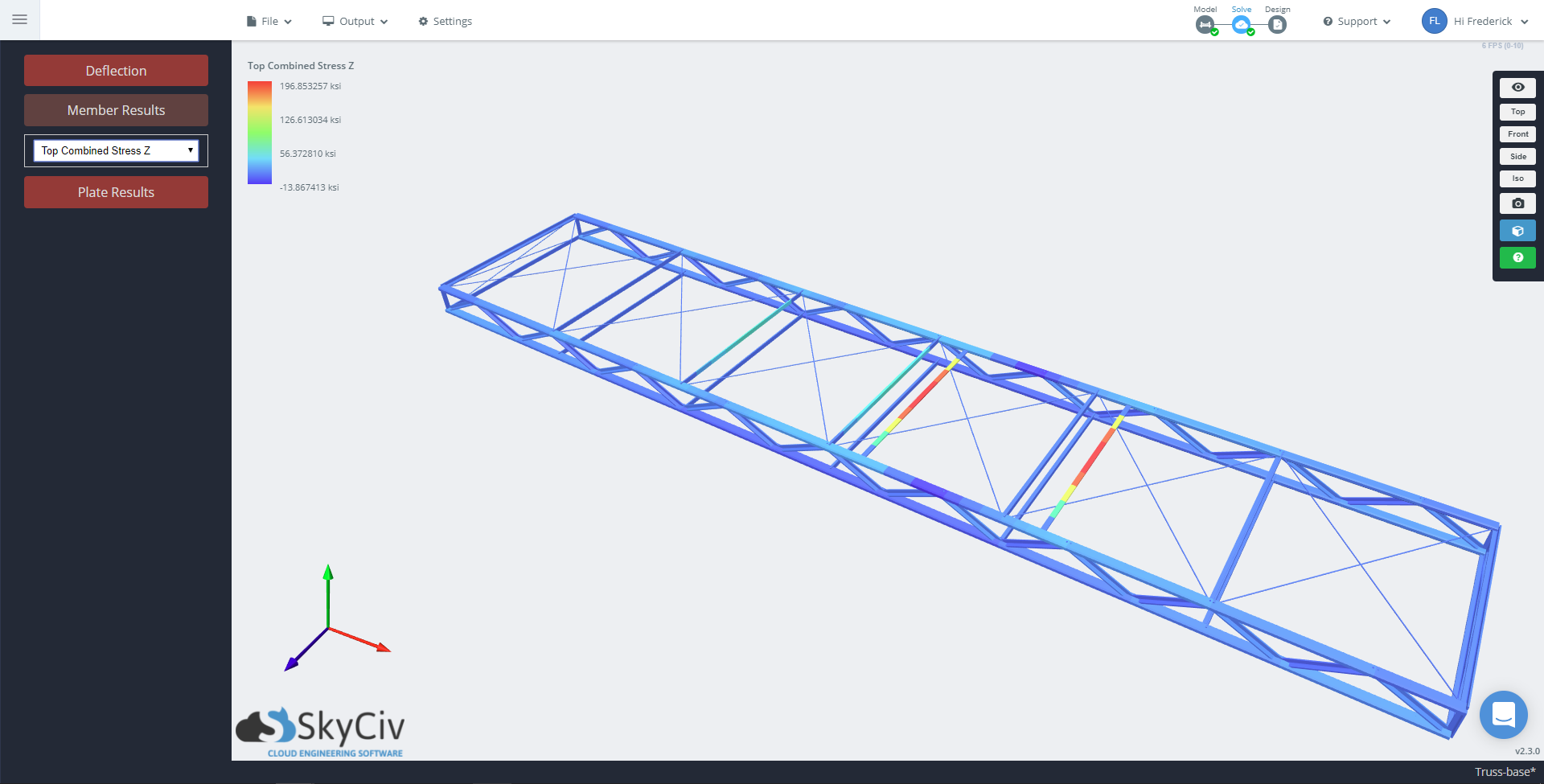The width and height of the screenshot is (1544, 784).
Task: Open the Solve cloud icon
Action: click(1241, 24)
